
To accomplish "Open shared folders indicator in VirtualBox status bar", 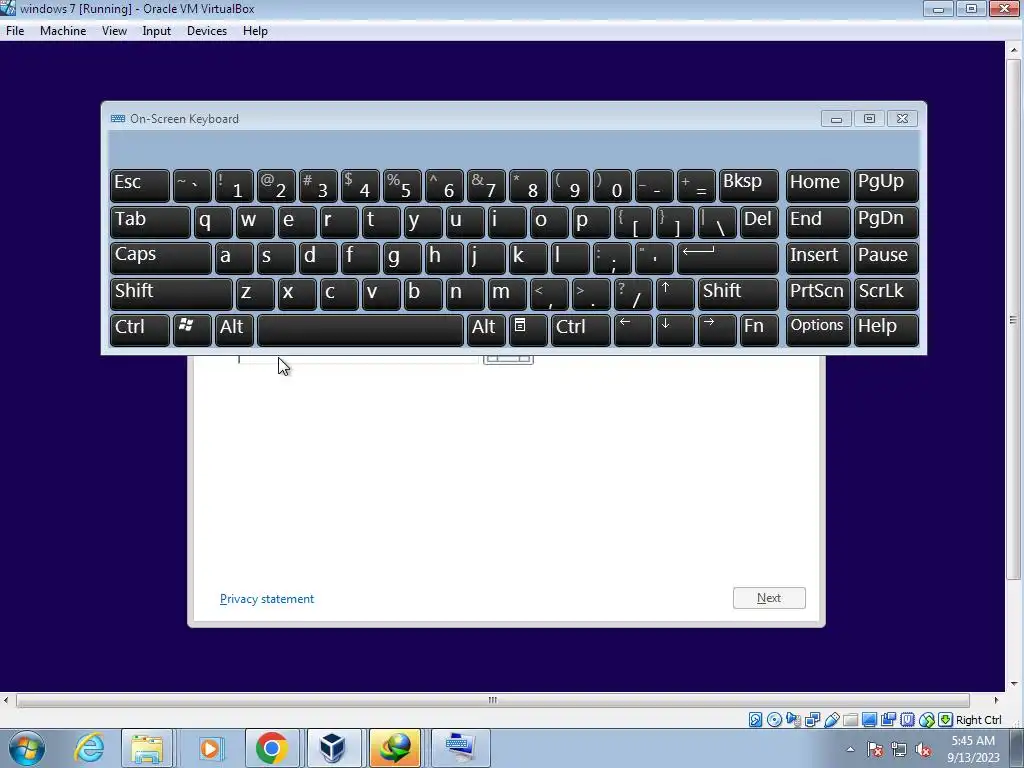I will click(x=850, y=720).
